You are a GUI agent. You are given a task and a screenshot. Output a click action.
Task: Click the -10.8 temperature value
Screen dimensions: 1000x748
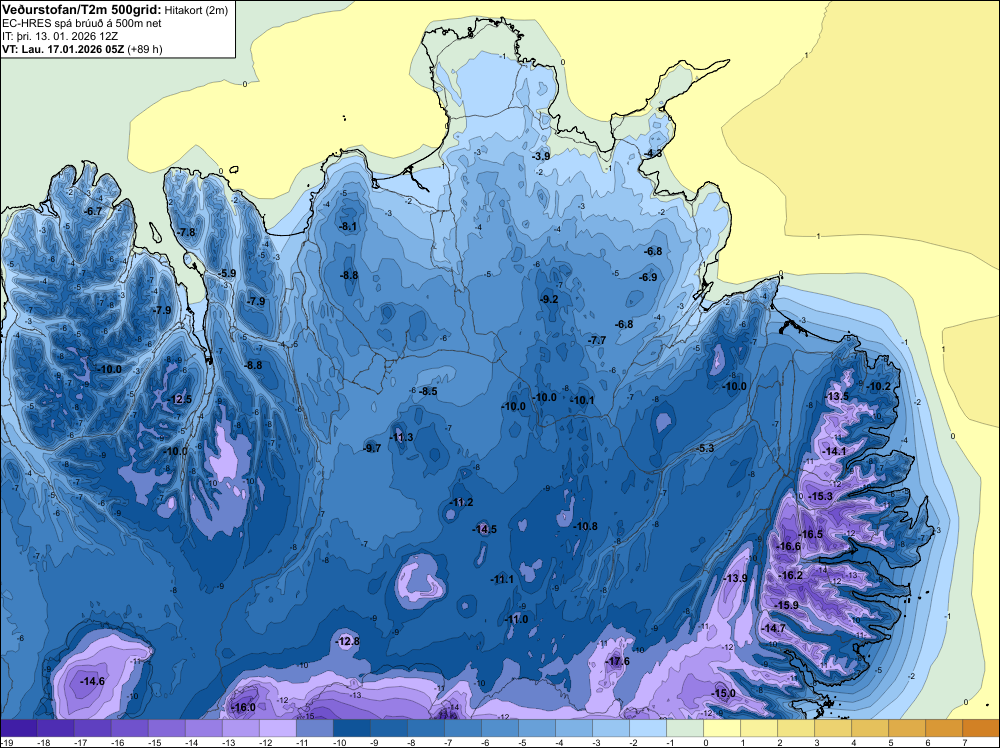[585, 526]
